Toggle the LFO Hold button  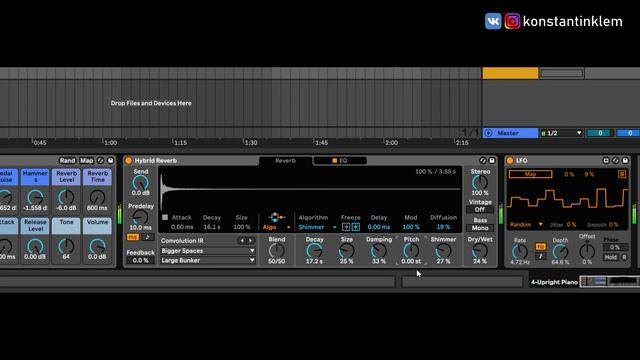(611, 257)
